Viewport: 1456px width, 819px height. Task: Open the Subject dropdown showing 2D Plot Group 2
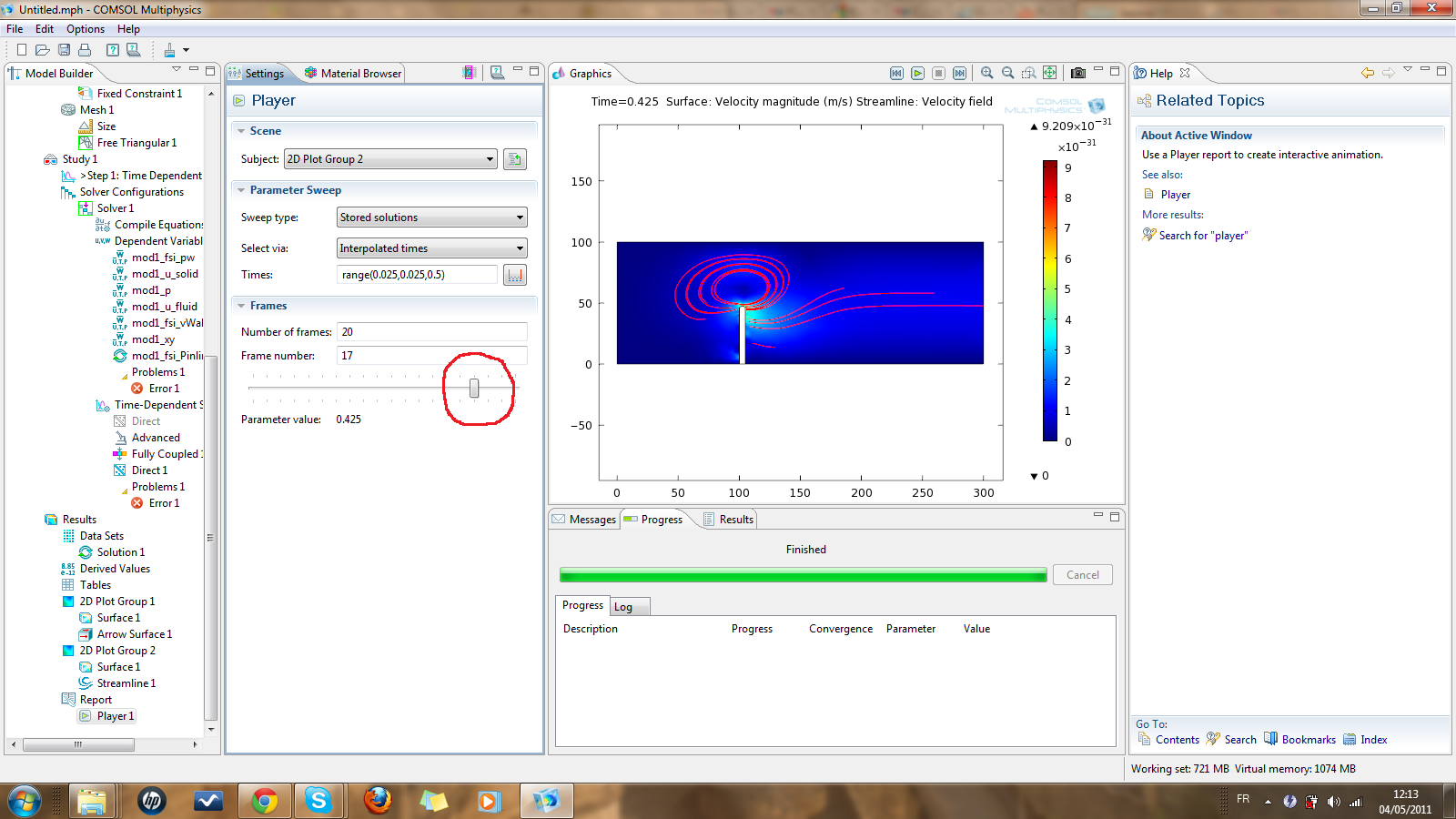(390, 159)
